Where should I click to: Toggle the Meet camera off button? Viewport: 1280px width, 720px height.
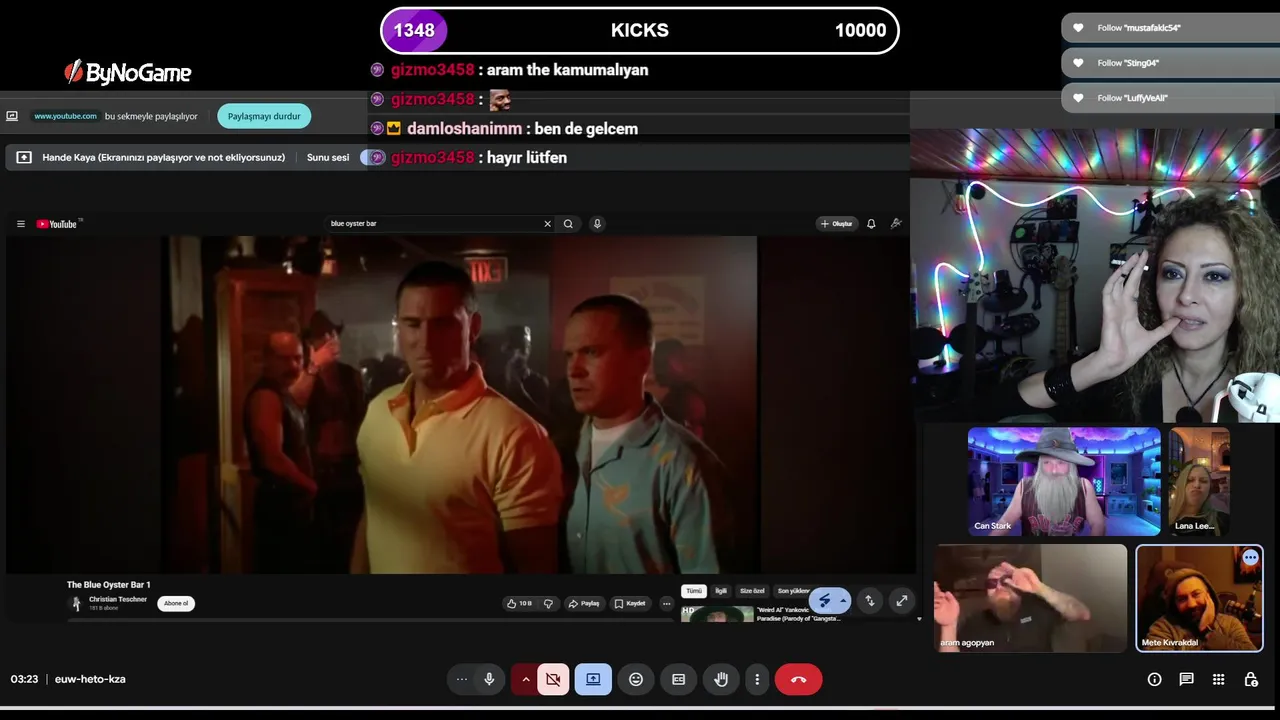pos(553,679)
